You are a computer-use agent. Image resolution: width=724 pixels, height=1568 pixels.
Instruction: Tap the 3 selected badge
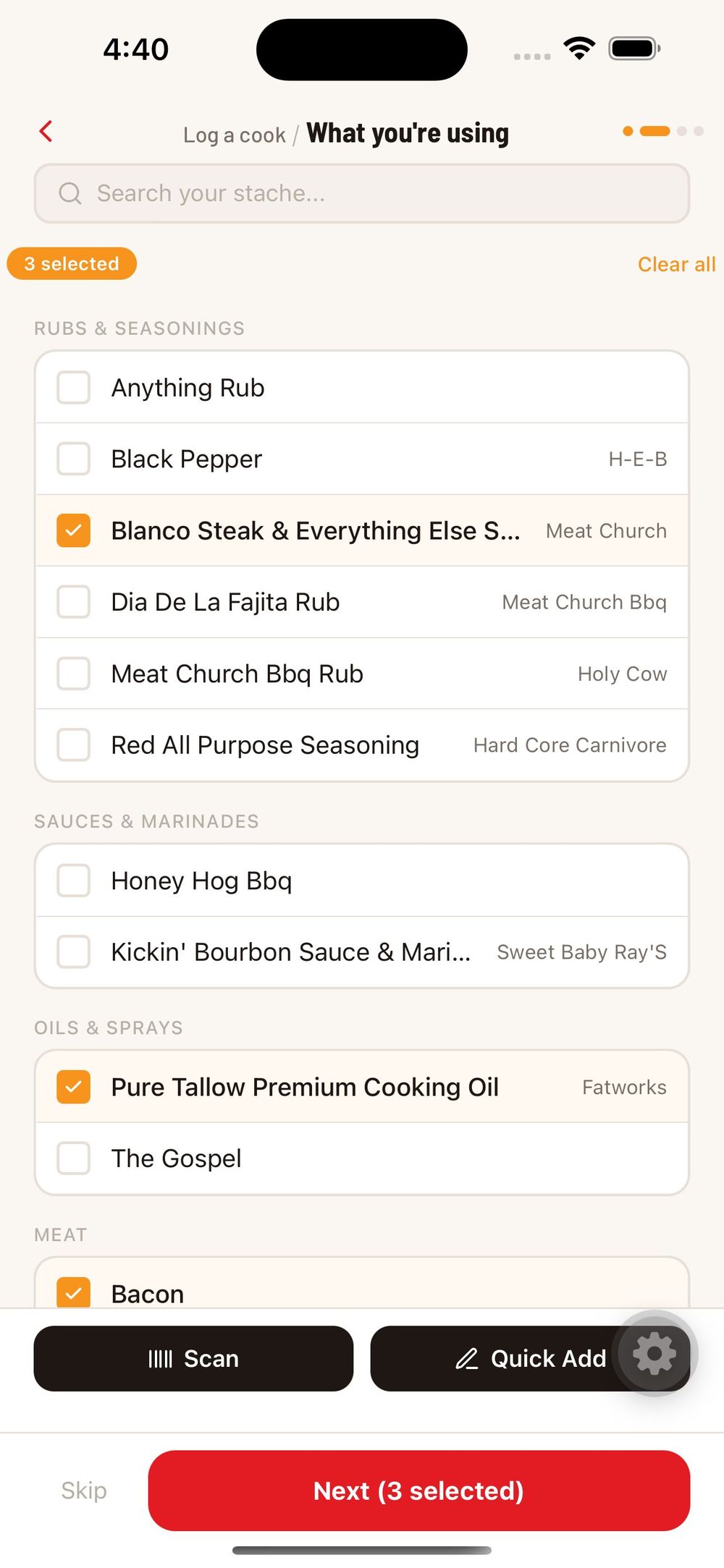click(72, 263)
